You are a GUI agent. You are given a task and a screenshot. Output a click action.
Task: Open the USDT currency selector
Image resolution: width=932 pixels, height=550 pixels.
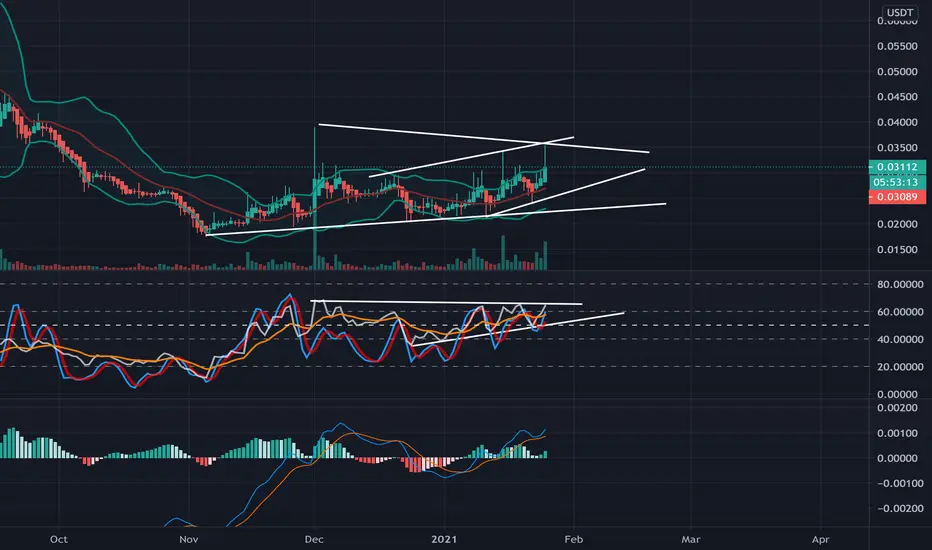[x=900, y=12]
